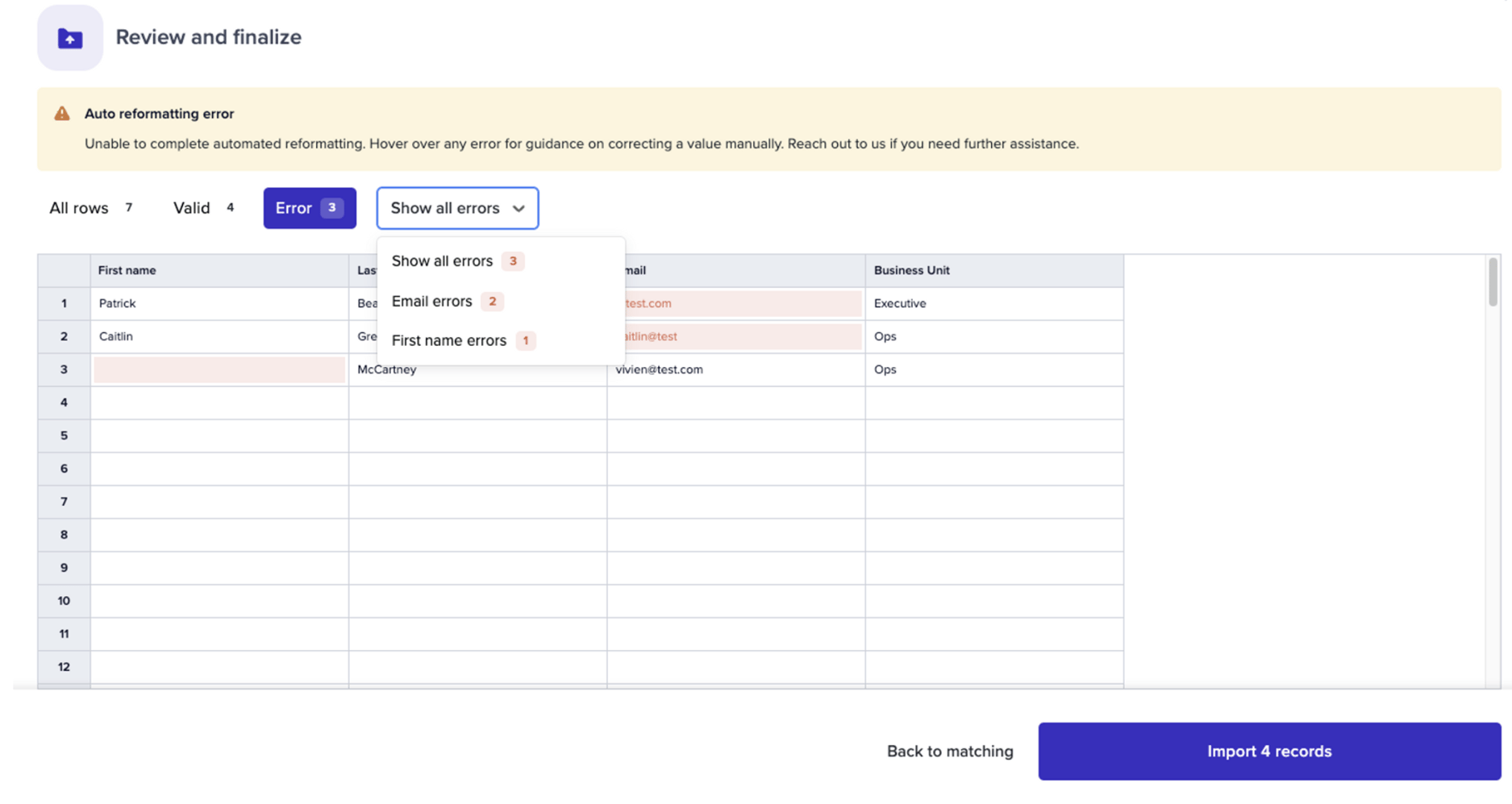The height and width of the screenshot is (804, 1512).
Task: Switch to the Valid rows view
Action: 191,208
